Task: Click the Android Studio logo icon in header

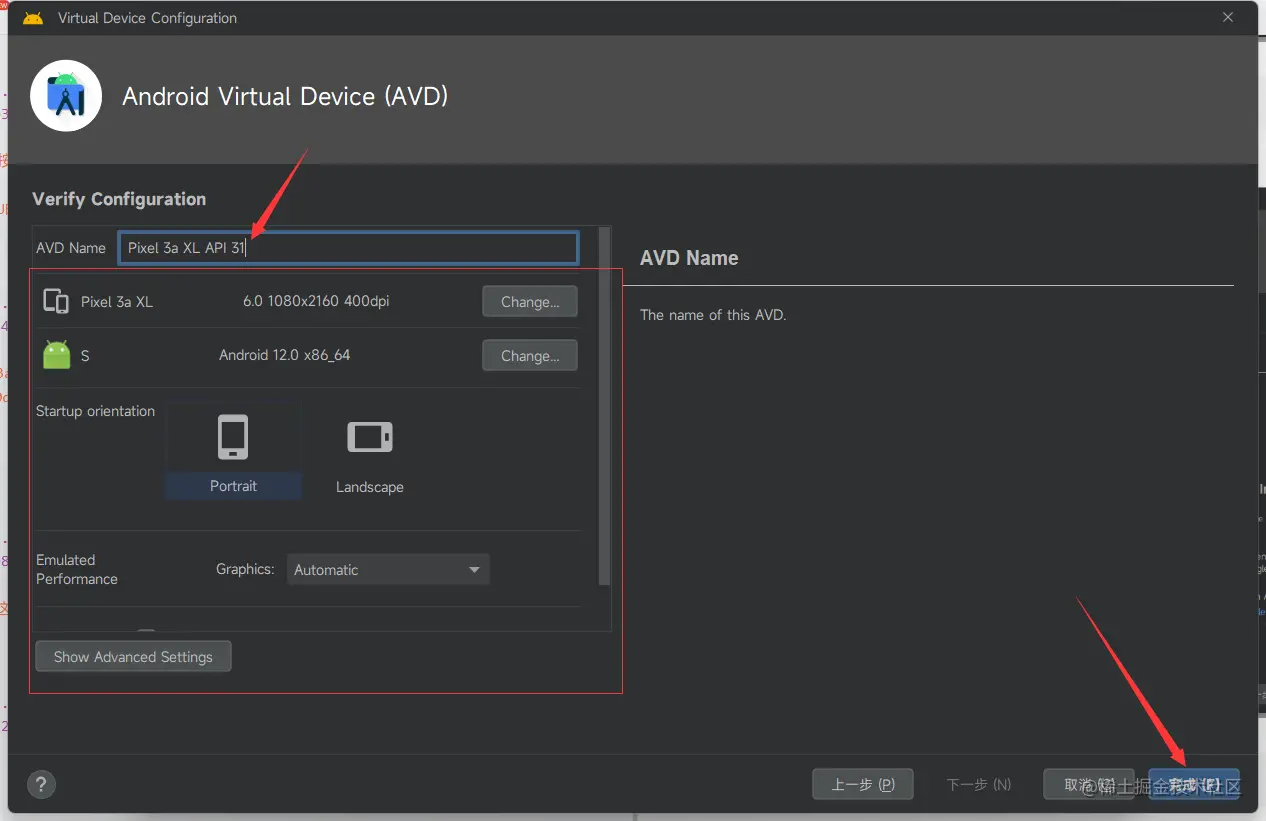Action: coord(66,96)
